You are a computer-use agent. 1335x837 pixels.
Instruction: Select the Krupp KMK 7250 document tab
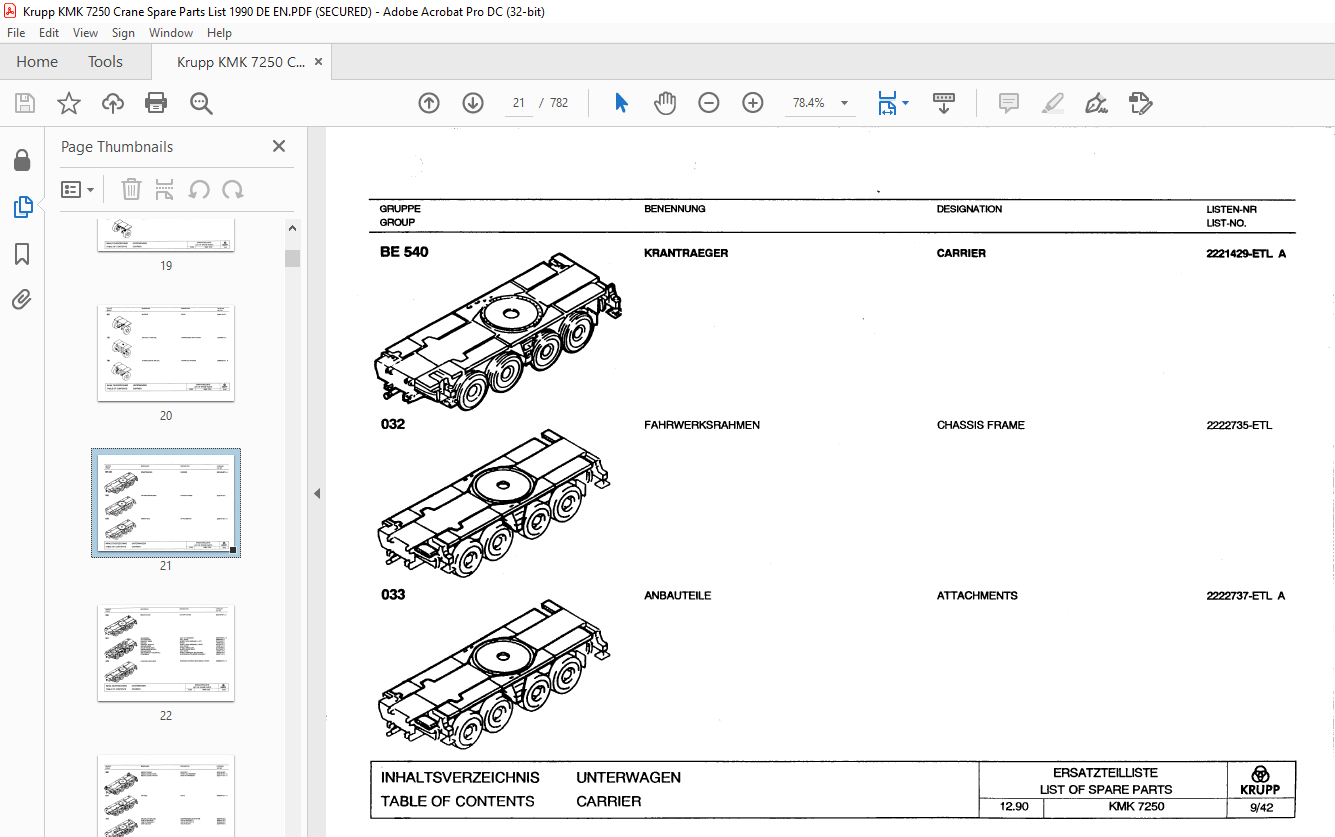[x=241, y=62]
